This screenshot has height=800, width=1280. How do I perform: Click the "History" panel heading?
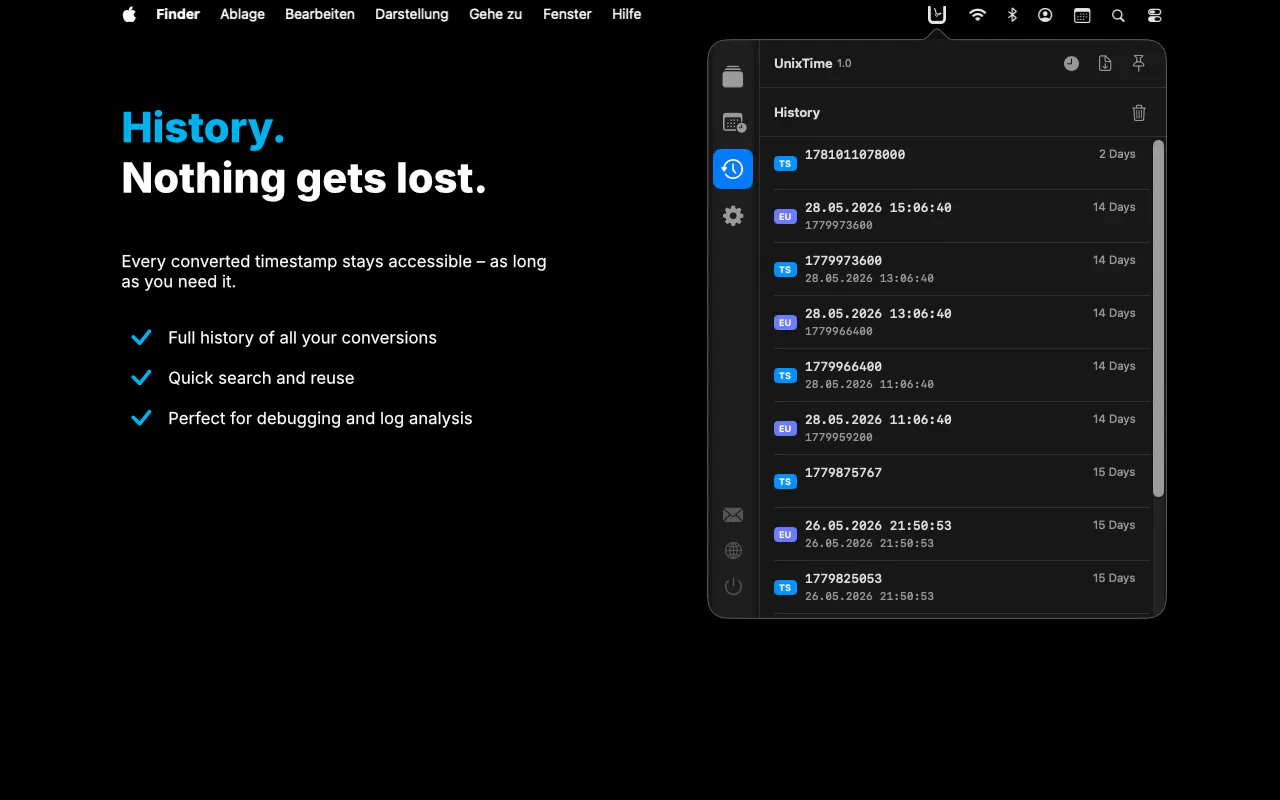tap(797, 113)
